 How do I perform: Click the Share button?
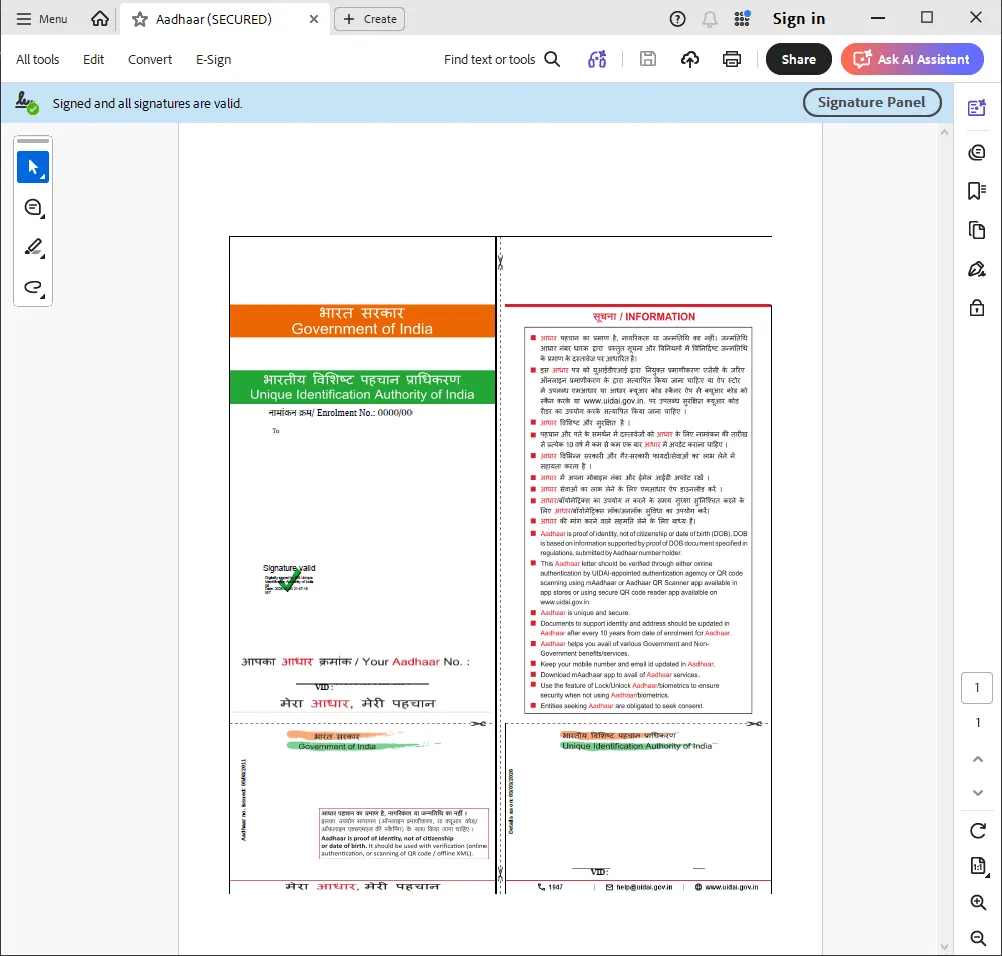pos(798,59)
